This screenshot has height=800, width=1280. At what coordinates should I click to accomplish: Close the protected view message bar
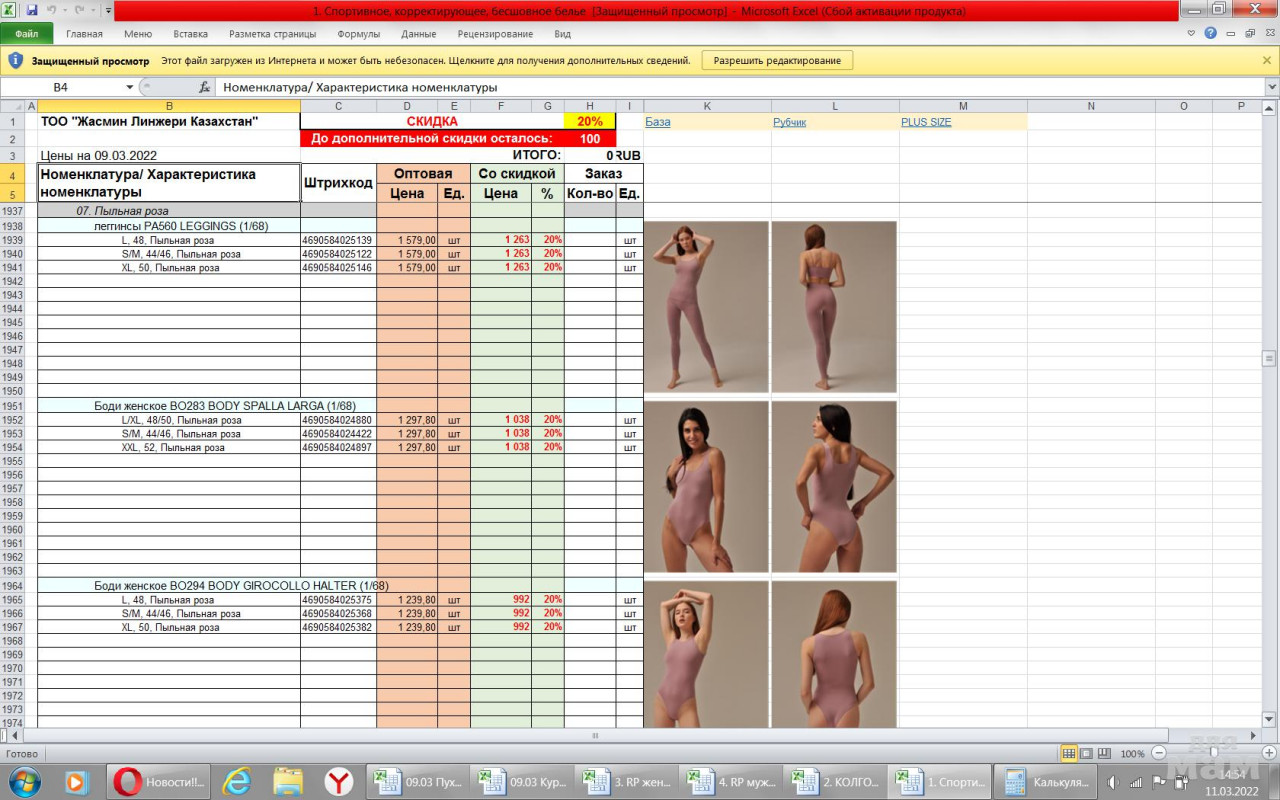[x=1267, y=60]
